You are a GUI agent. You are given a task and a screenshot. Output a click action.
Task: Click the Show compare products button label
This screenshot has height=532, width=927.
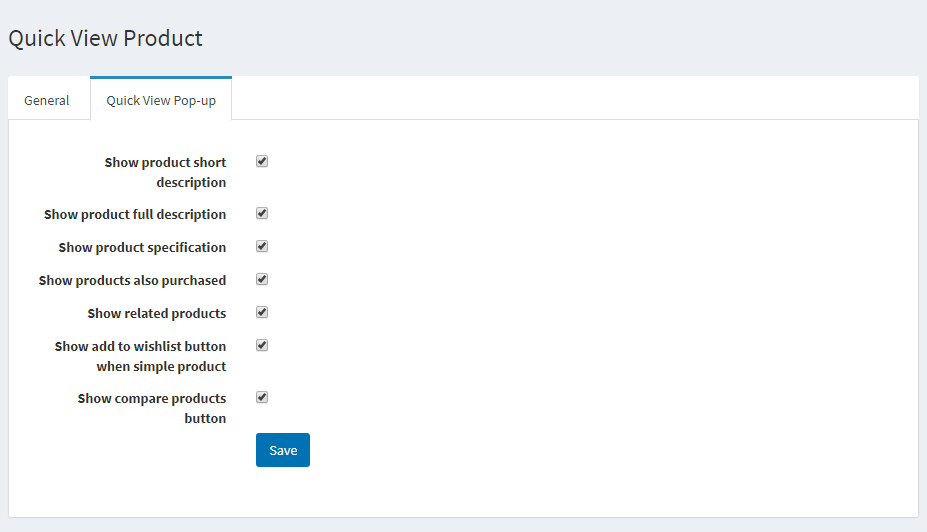(152, 408)
